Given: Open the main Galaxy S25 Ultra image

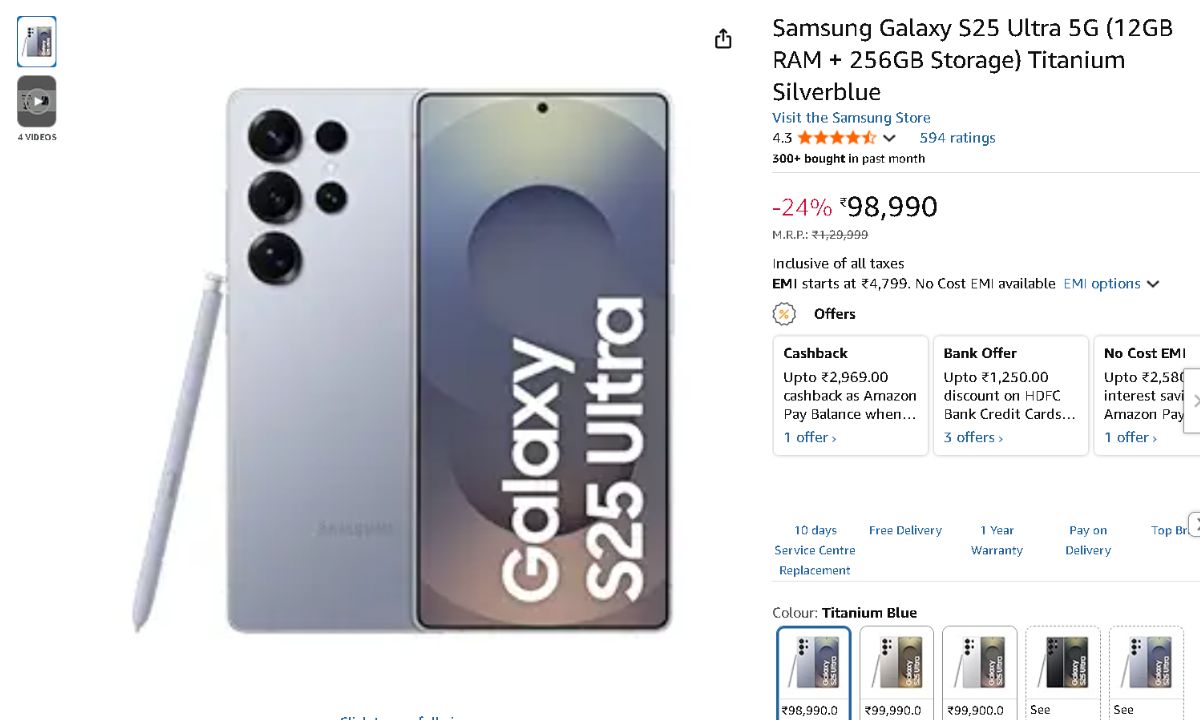Looking at the screenshot, I should point(402,360).
